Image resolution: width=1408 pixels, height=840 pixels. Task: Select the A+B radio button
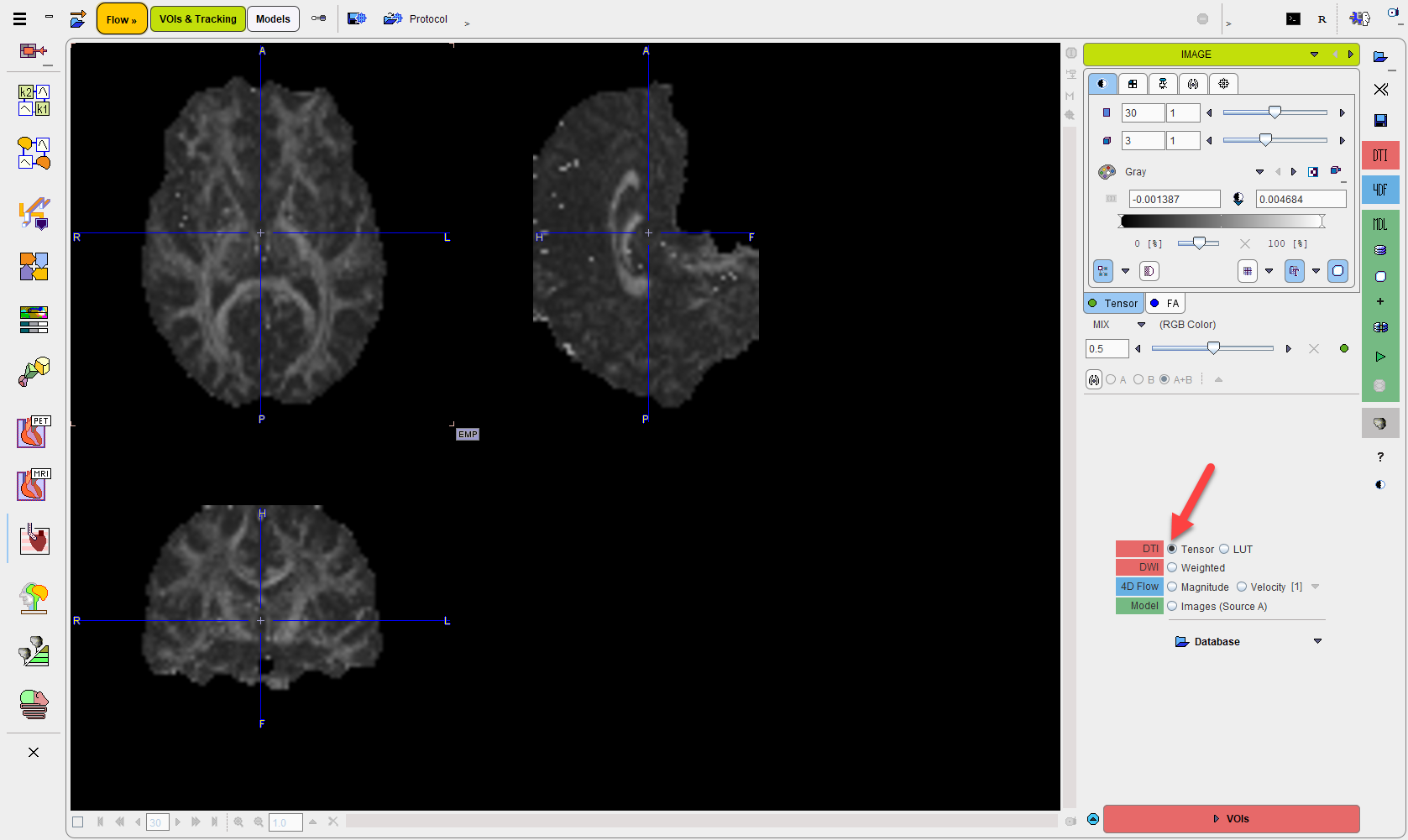pyautogui.click(x=1165, y=380)
